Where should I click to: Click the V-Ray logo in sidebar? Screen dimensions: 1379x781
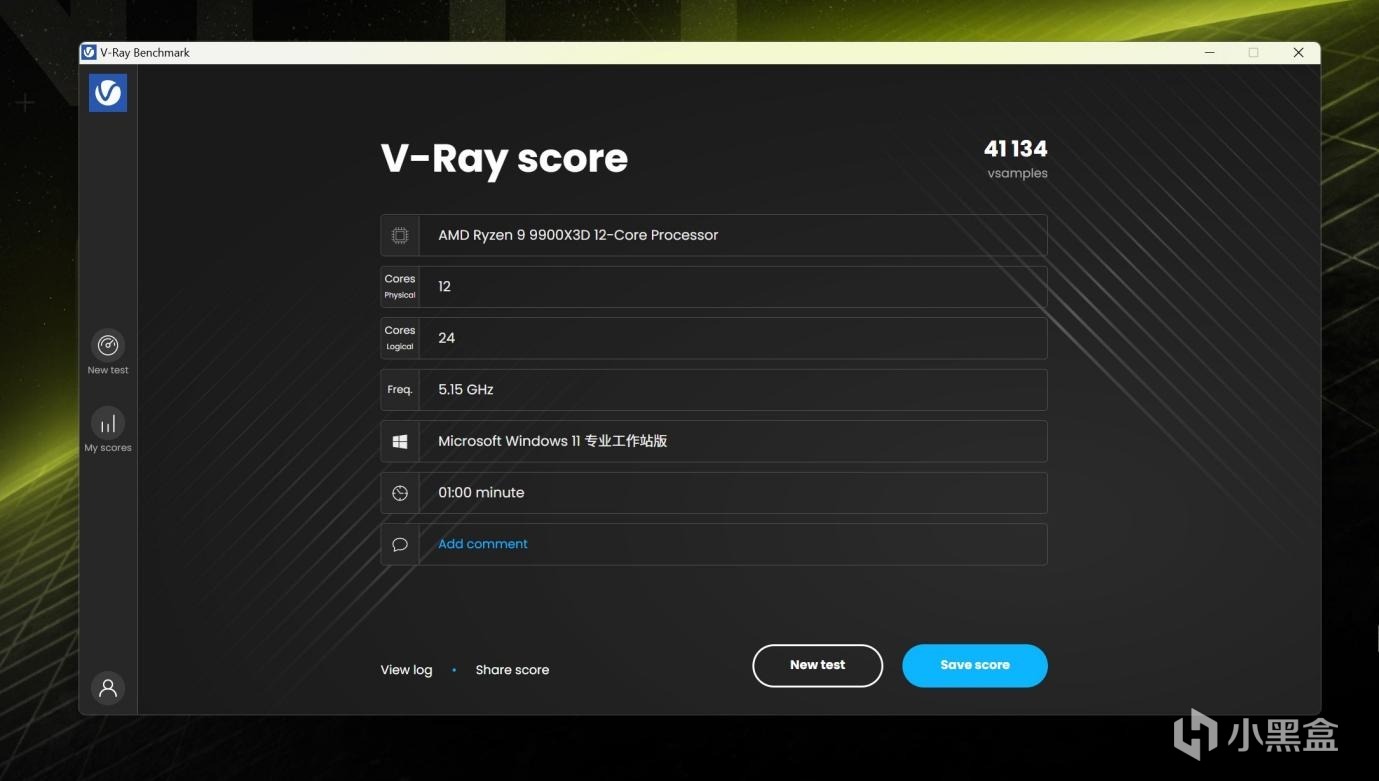[108, 93]
